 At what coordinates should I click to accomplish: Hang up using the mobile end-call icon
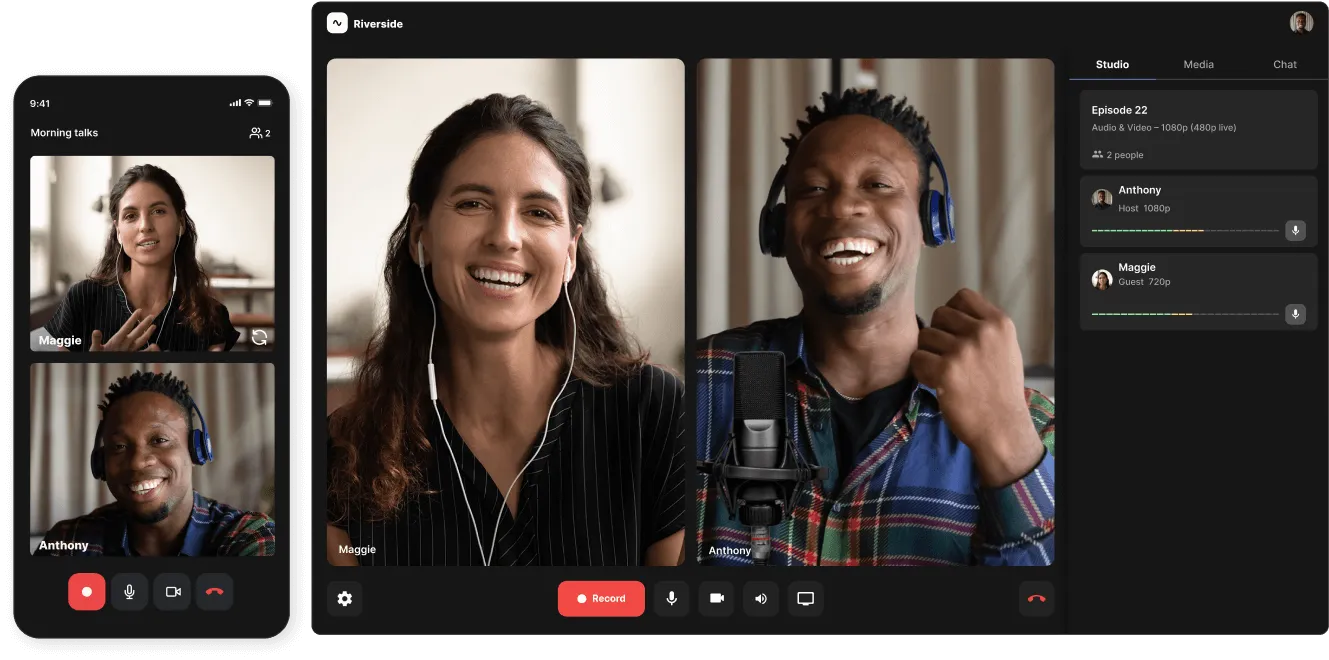[214, 591]
